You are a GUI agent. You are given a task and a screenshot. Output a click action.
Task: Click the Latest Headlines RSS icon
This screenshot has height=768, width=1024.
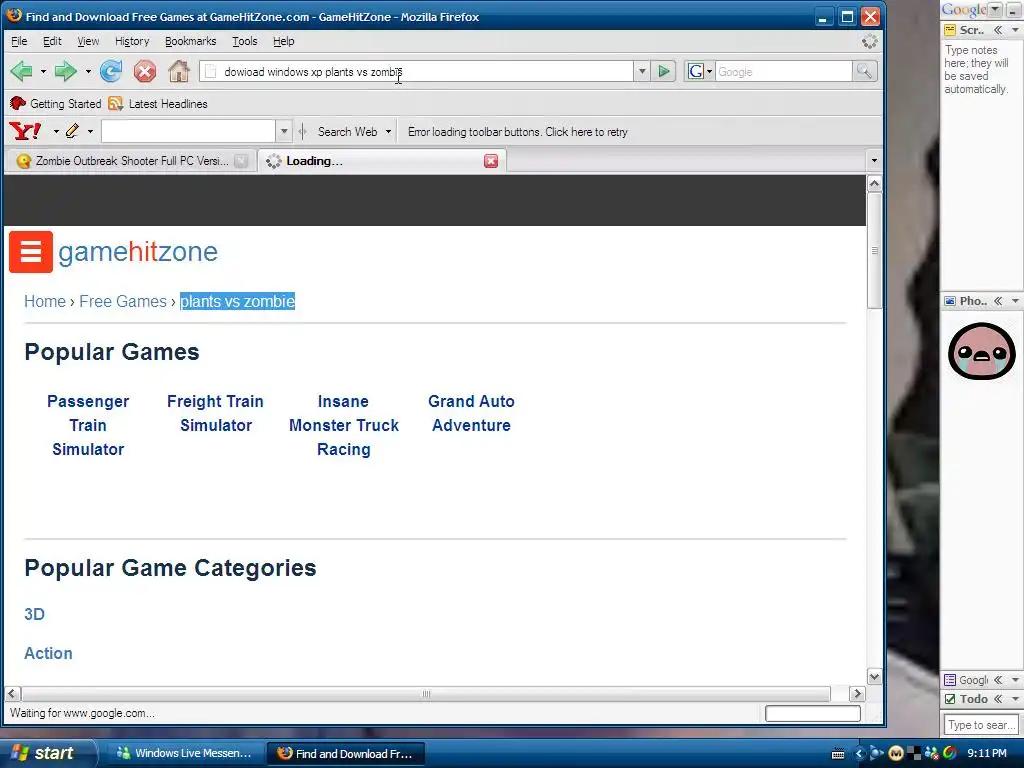(x=116, y=103)
